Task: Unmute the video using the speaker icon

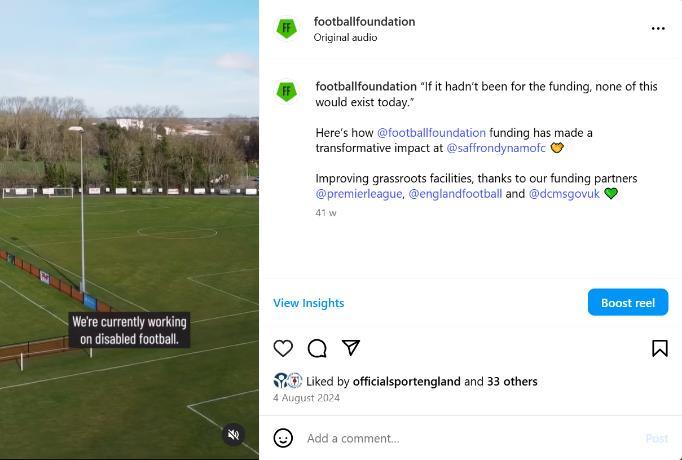Action: (234, 434)
